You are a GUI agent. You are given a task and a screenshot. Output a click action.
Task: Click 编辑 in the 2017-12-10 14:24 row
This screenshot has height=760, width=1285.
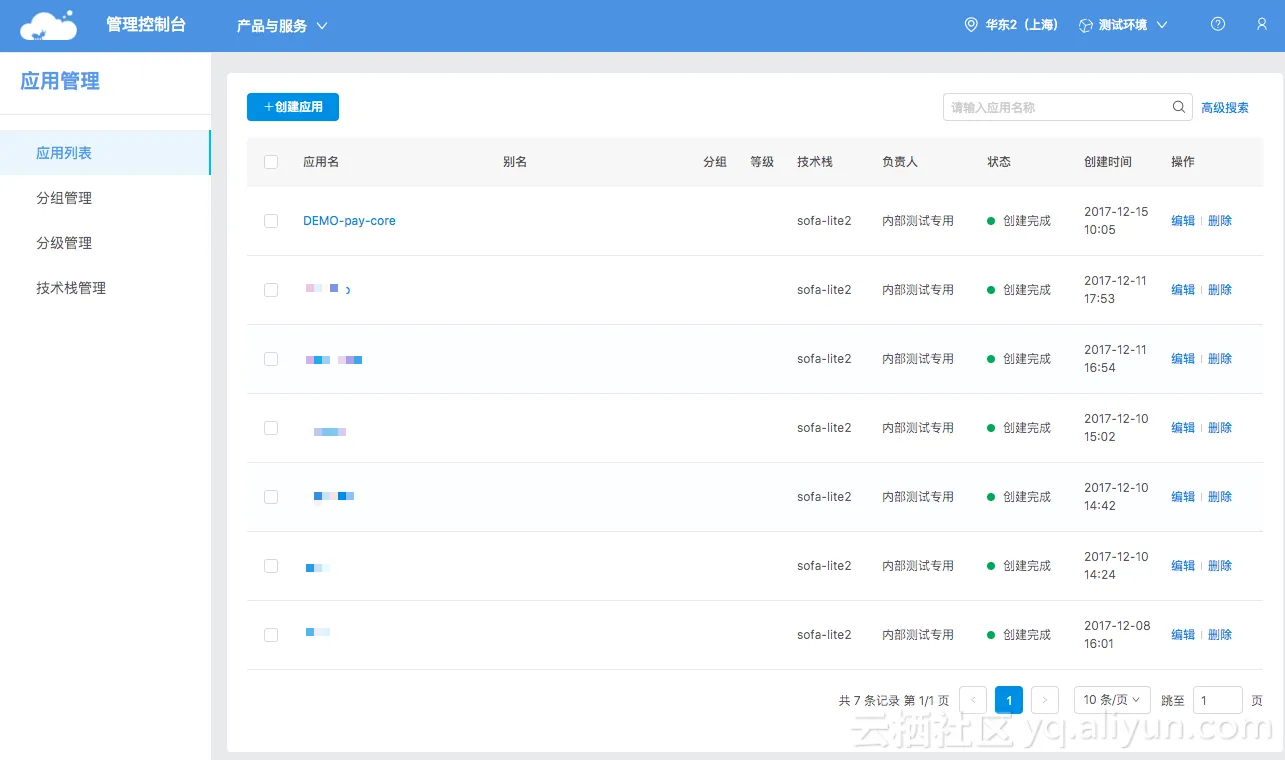pos(1183,566)
